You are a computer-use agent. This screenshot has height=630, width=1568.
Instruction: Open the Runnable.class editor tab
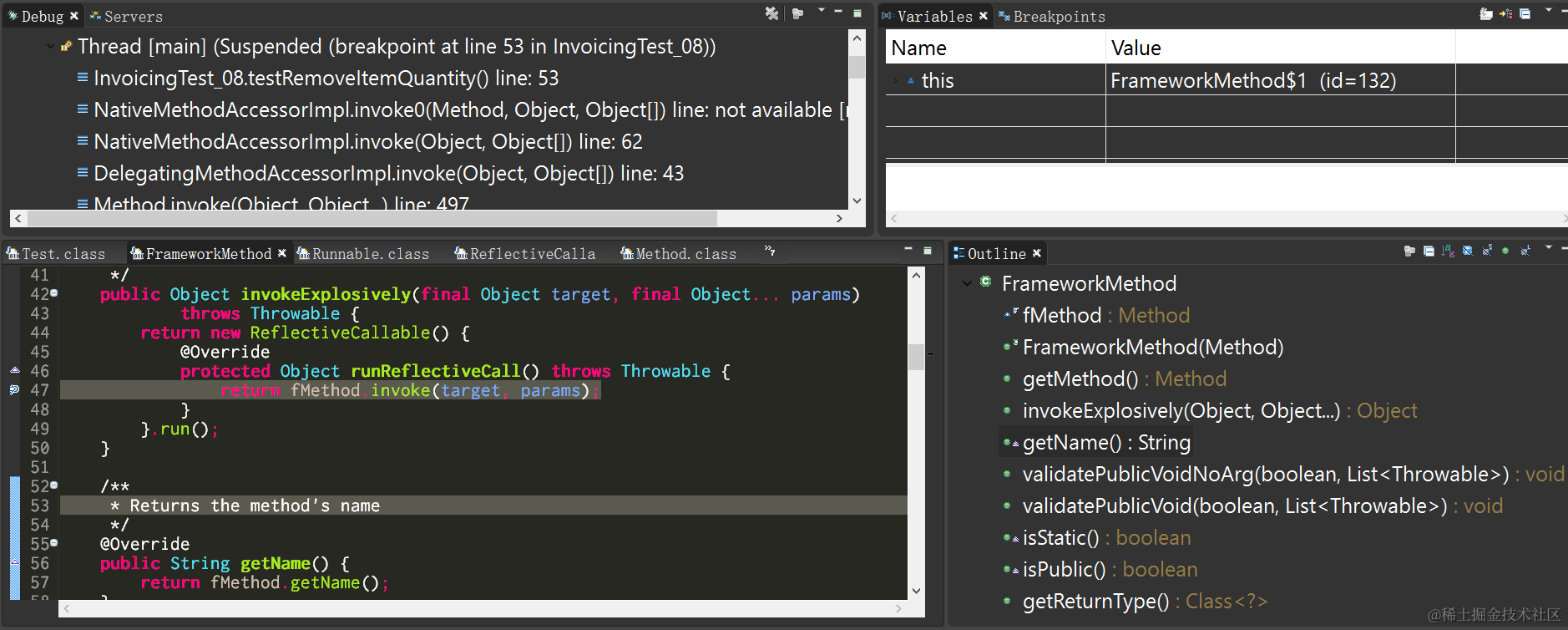[x=363, y=254]
